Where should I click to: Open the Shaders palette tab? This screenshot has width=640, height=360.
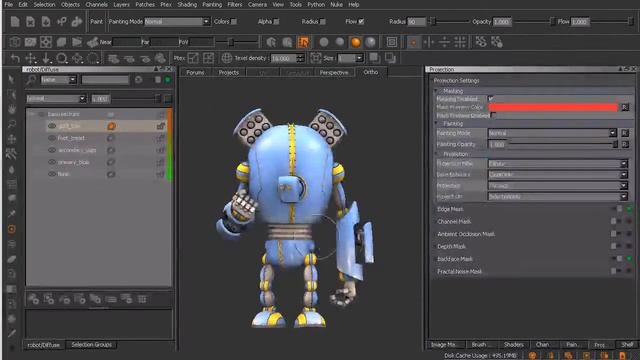(513, 344)
